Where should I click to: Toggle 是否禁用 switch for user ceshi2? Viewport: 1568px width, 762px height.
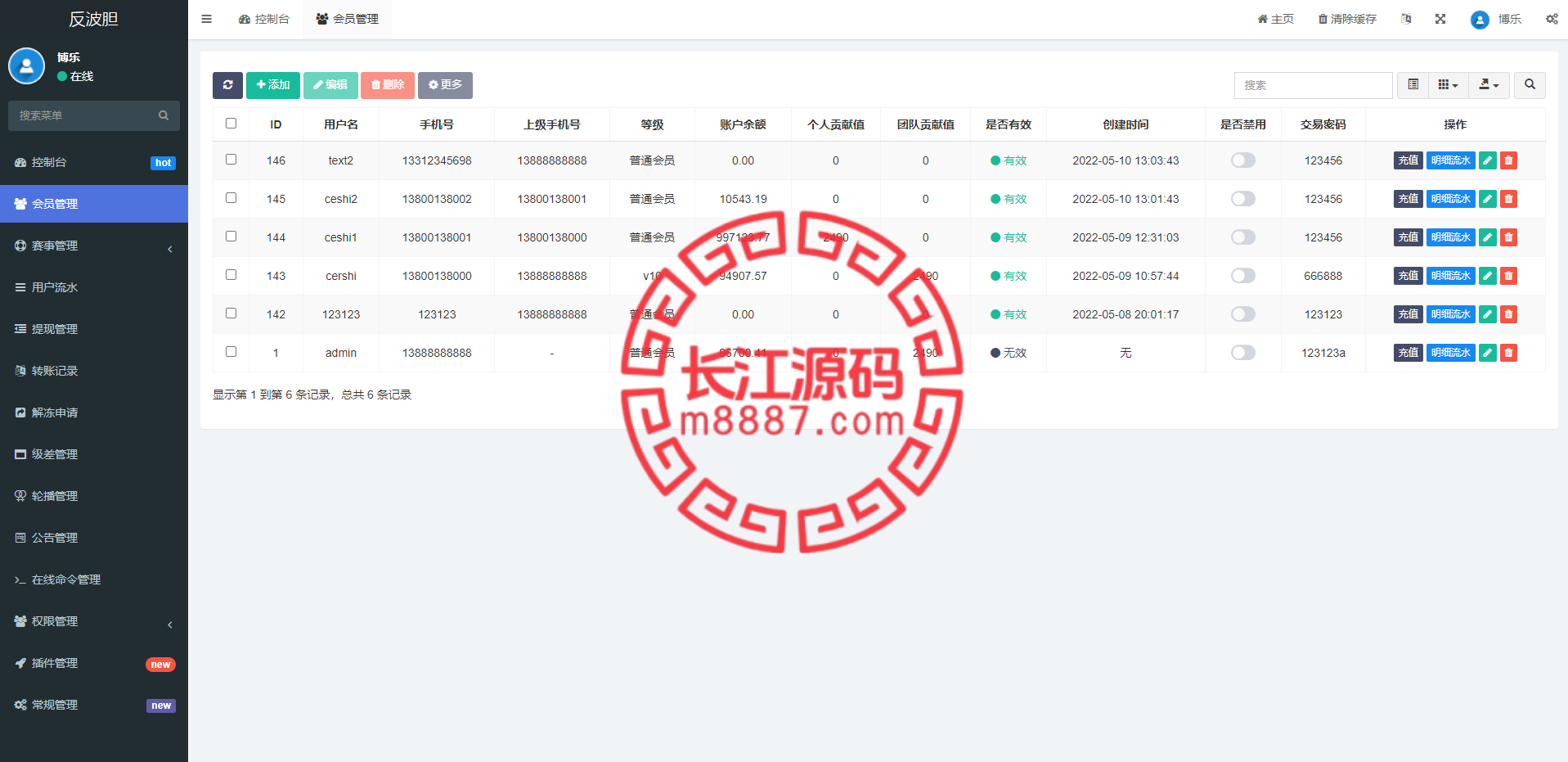point(1243,199)
